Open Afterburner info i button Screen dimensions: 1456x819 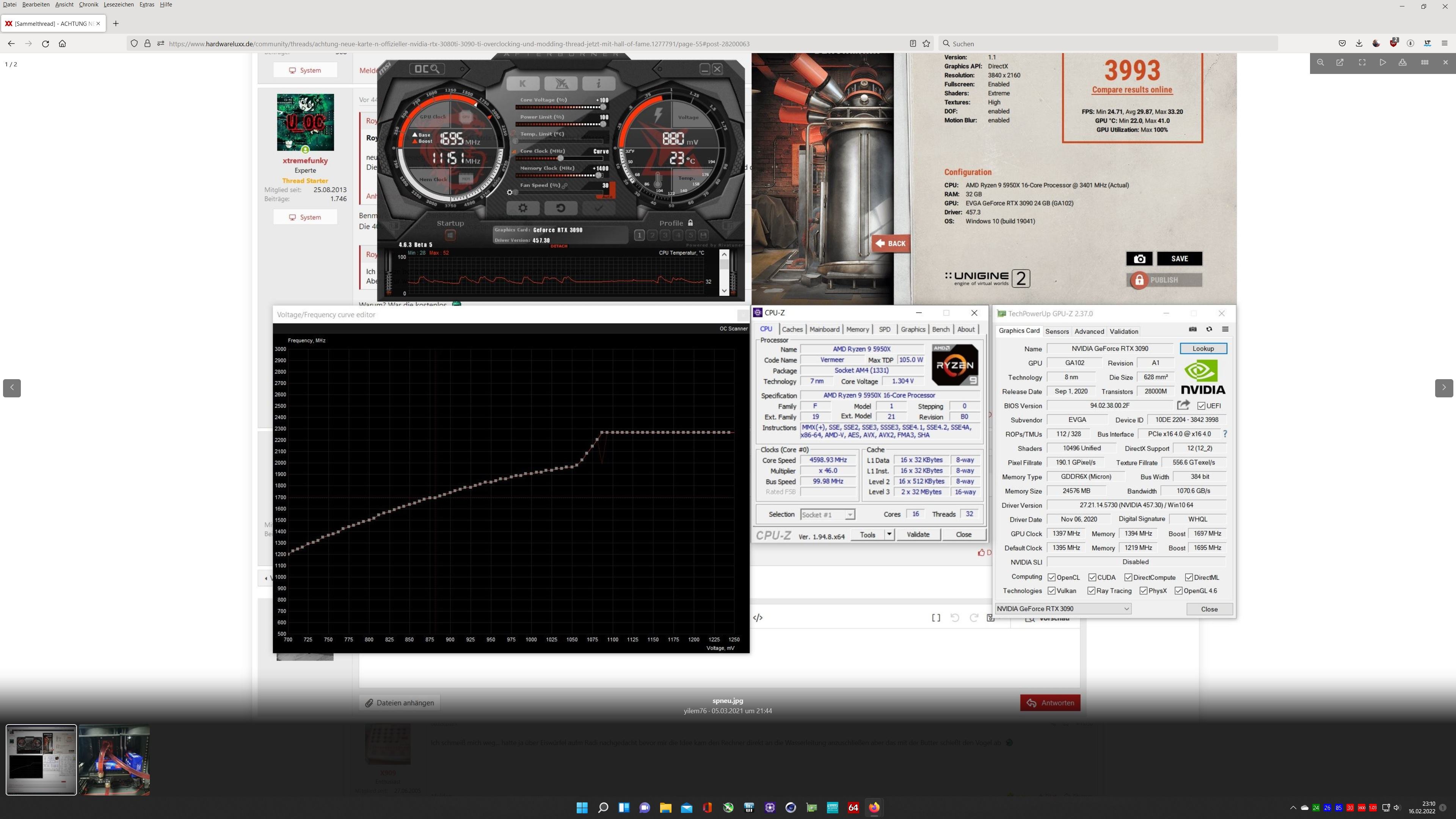click(x=599, y=84)
